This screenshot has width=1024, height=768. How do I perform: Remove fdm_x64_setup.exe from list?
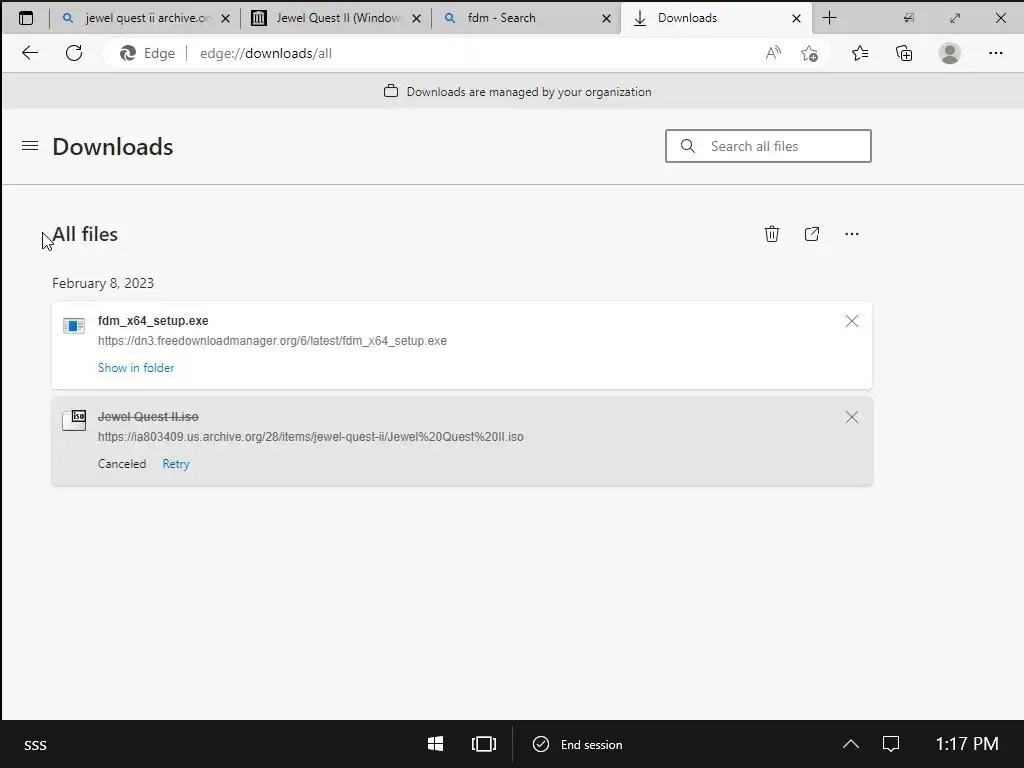852,321
